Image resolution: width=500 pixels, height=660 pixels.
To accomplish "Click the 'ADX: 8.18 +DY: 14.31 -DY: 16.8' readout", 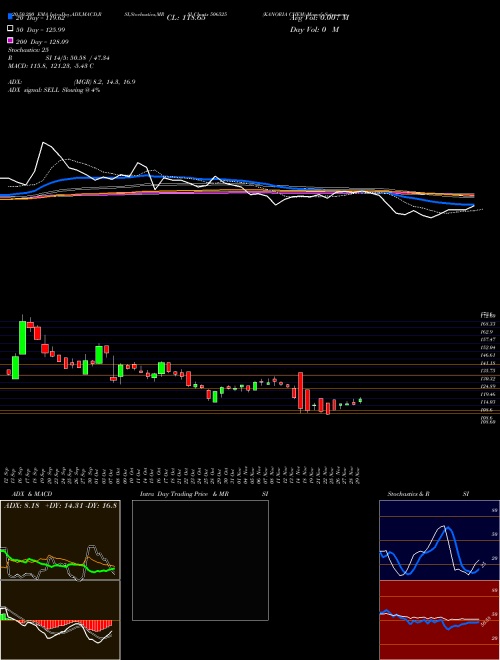I will tap(60, 506).
